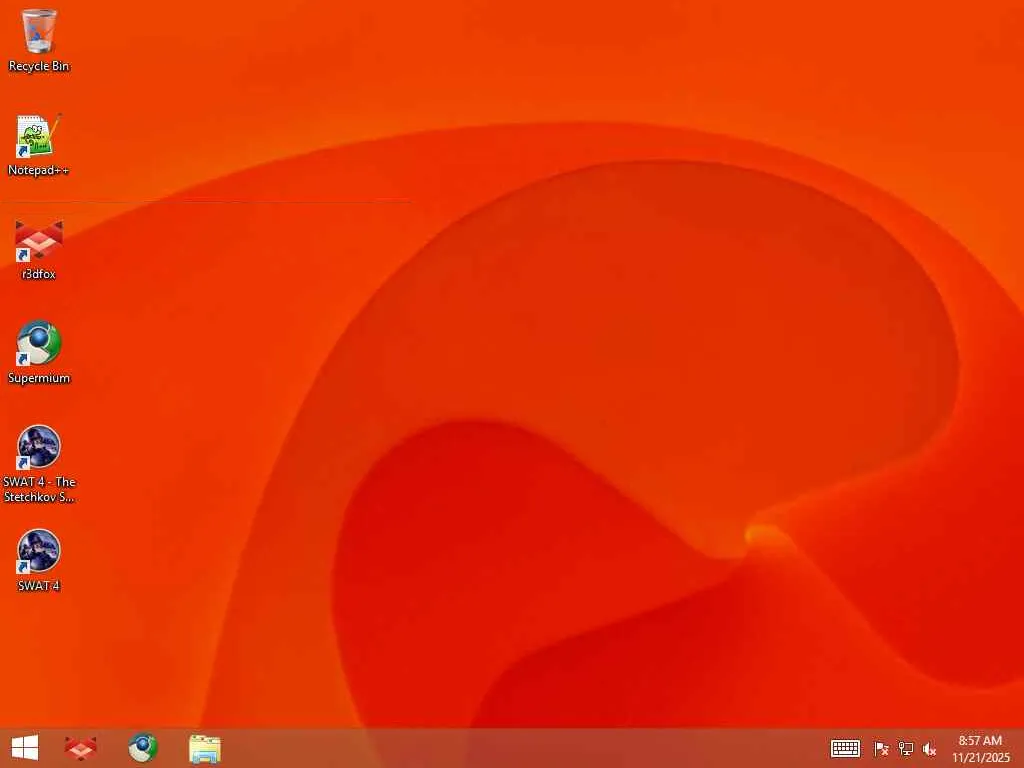1024x768 pixels.
Task: Launch Supermium from the taskbar
Action: (x=142, y=748)
